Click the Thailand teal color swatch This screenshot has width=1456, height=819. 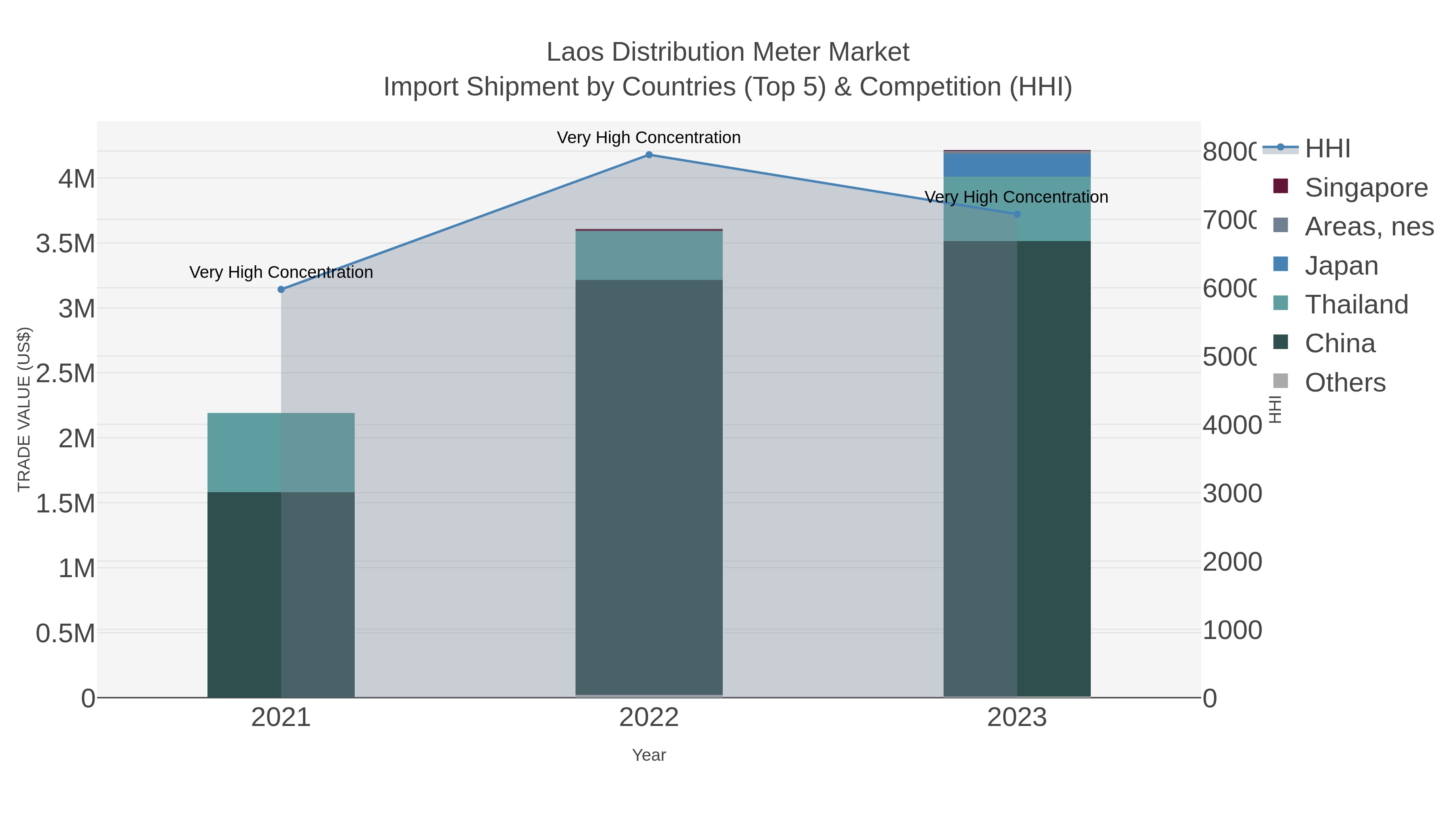pyautogui.click(x=1280, y=303)
